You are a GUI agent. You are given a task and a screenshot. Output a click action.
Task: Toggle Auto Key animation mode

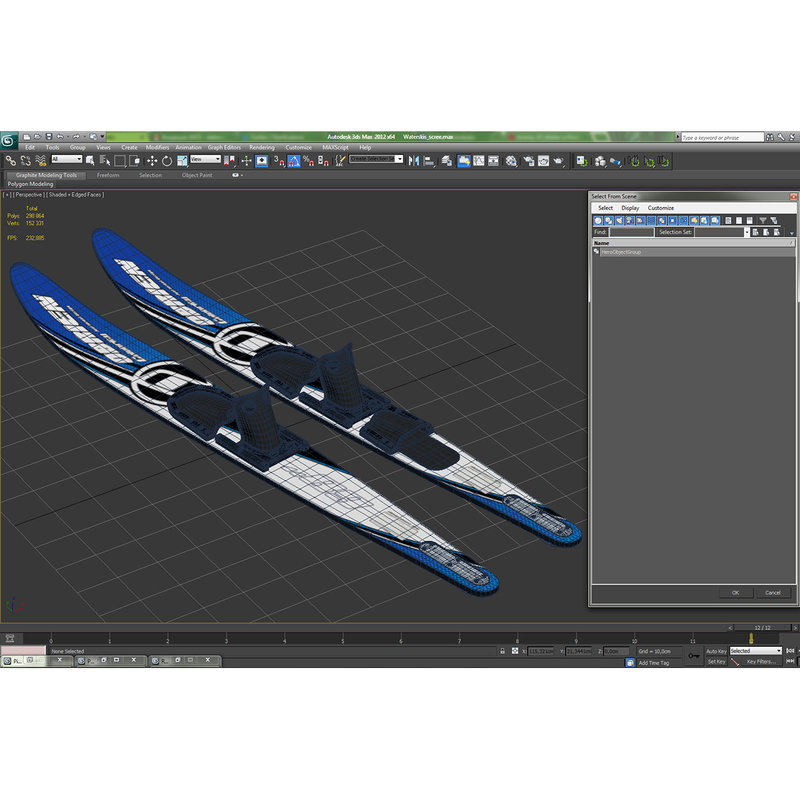click(x=717, y=650)
